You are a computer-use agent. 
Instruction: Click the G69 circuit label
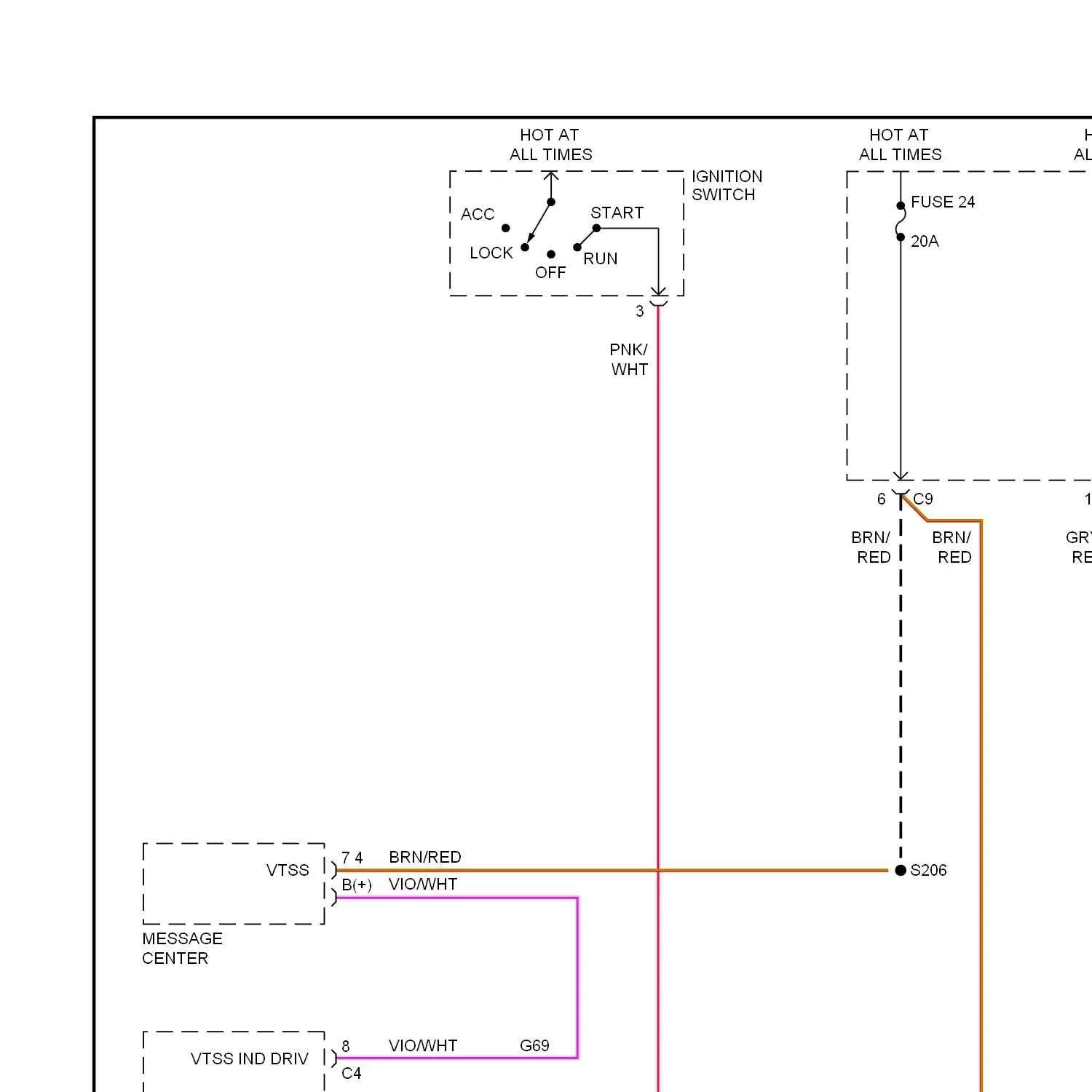pos(534,1045)
